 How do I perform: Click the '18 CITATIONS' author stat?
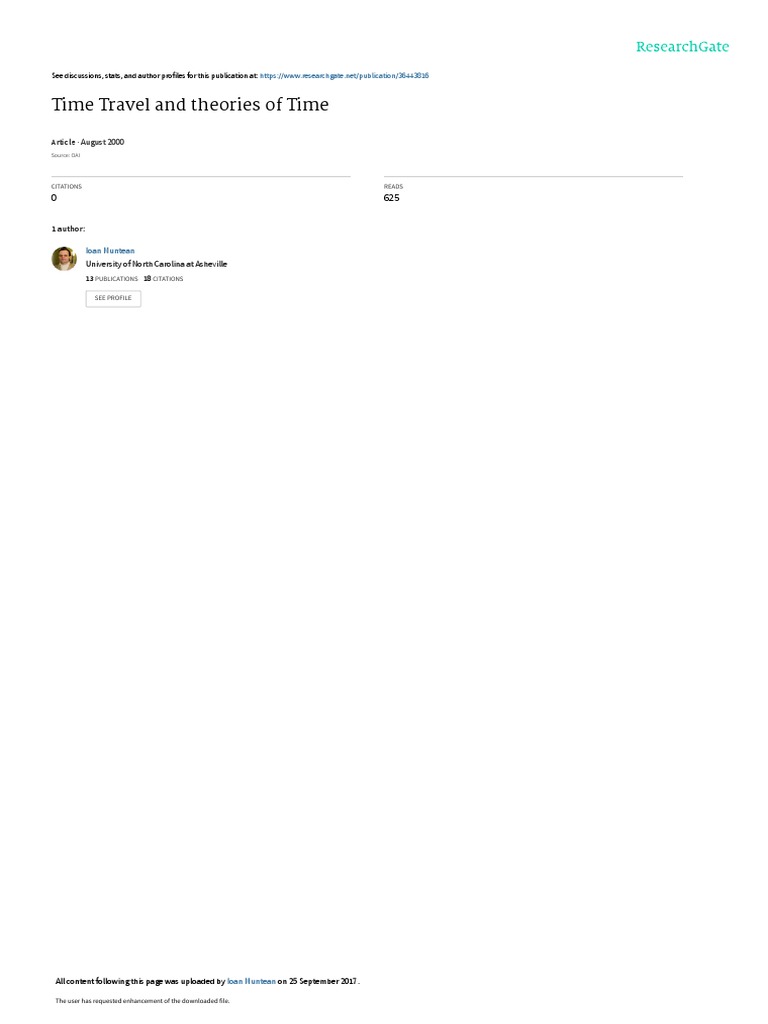click(163, 279)
